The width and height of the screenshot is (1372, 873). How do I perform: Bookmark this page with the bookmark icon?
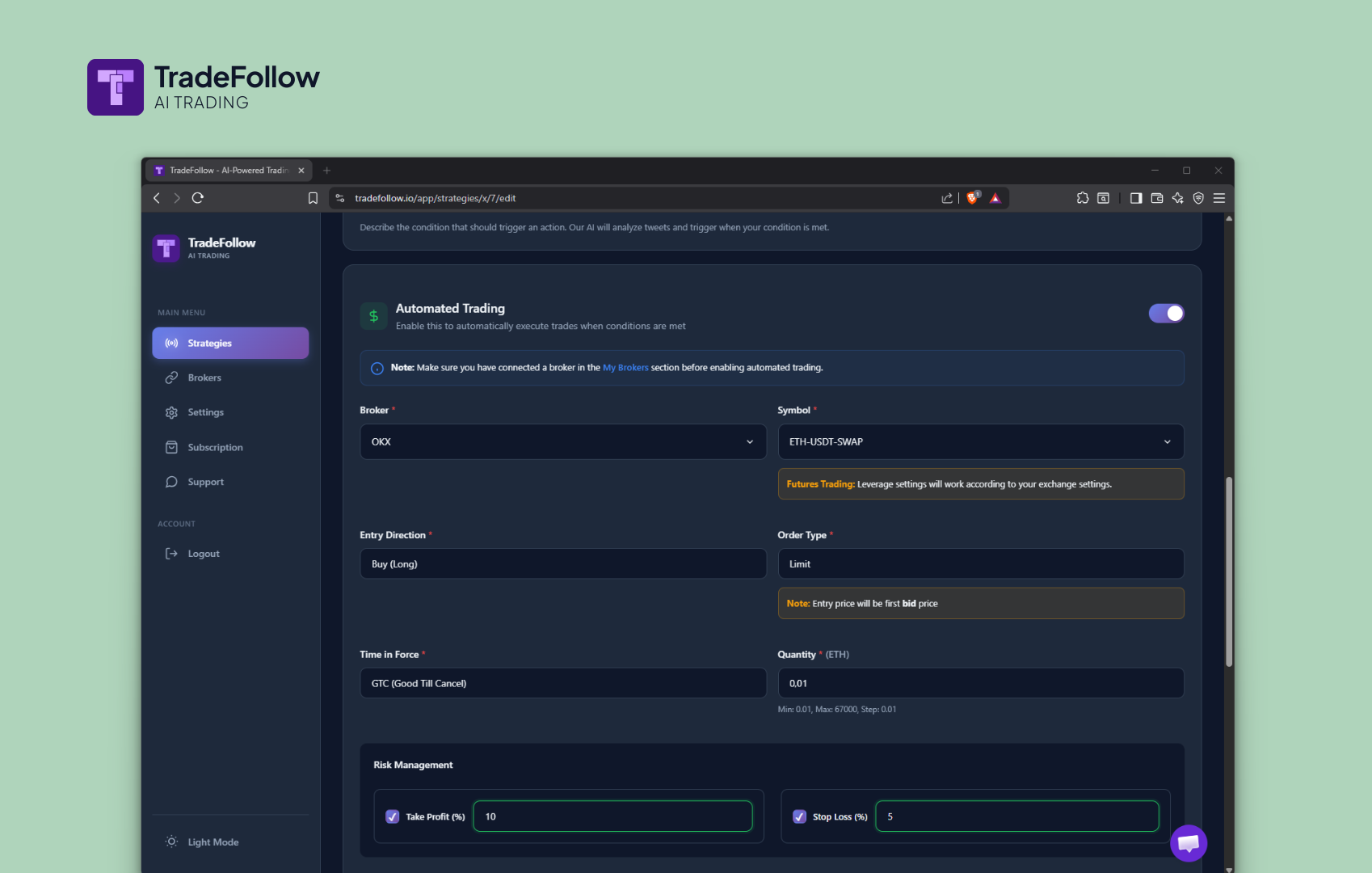(313, 198)
